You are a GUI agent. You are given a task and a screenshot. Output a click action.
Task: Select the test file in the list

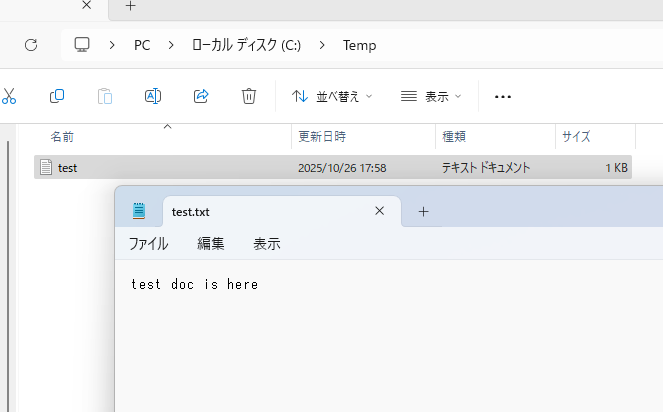[x=68, y=168]
